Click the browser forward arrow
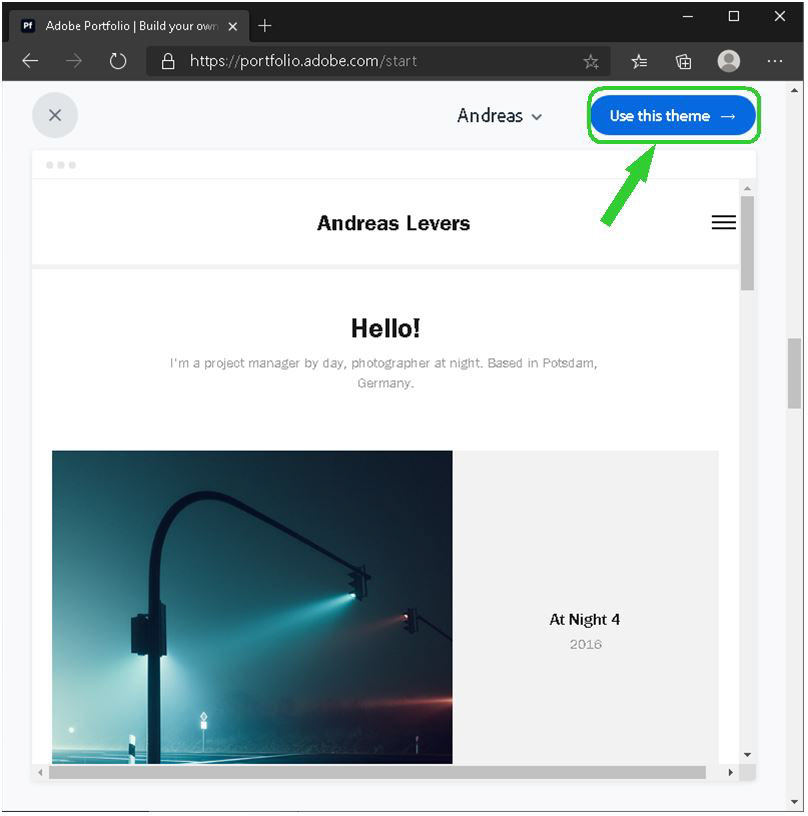 pos(74,61)
